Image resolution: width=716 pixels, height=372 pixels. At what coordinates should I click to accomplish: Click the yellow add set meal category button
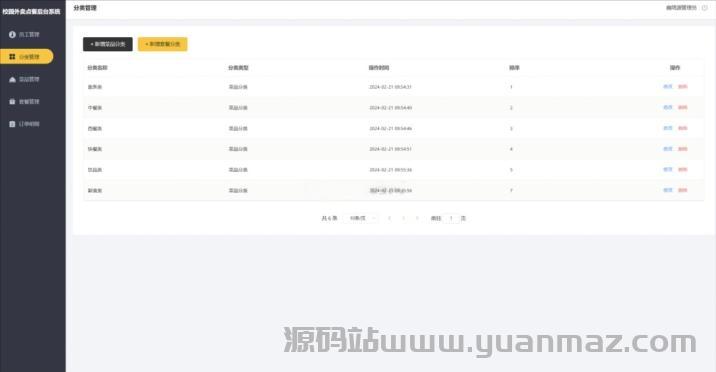163,44
